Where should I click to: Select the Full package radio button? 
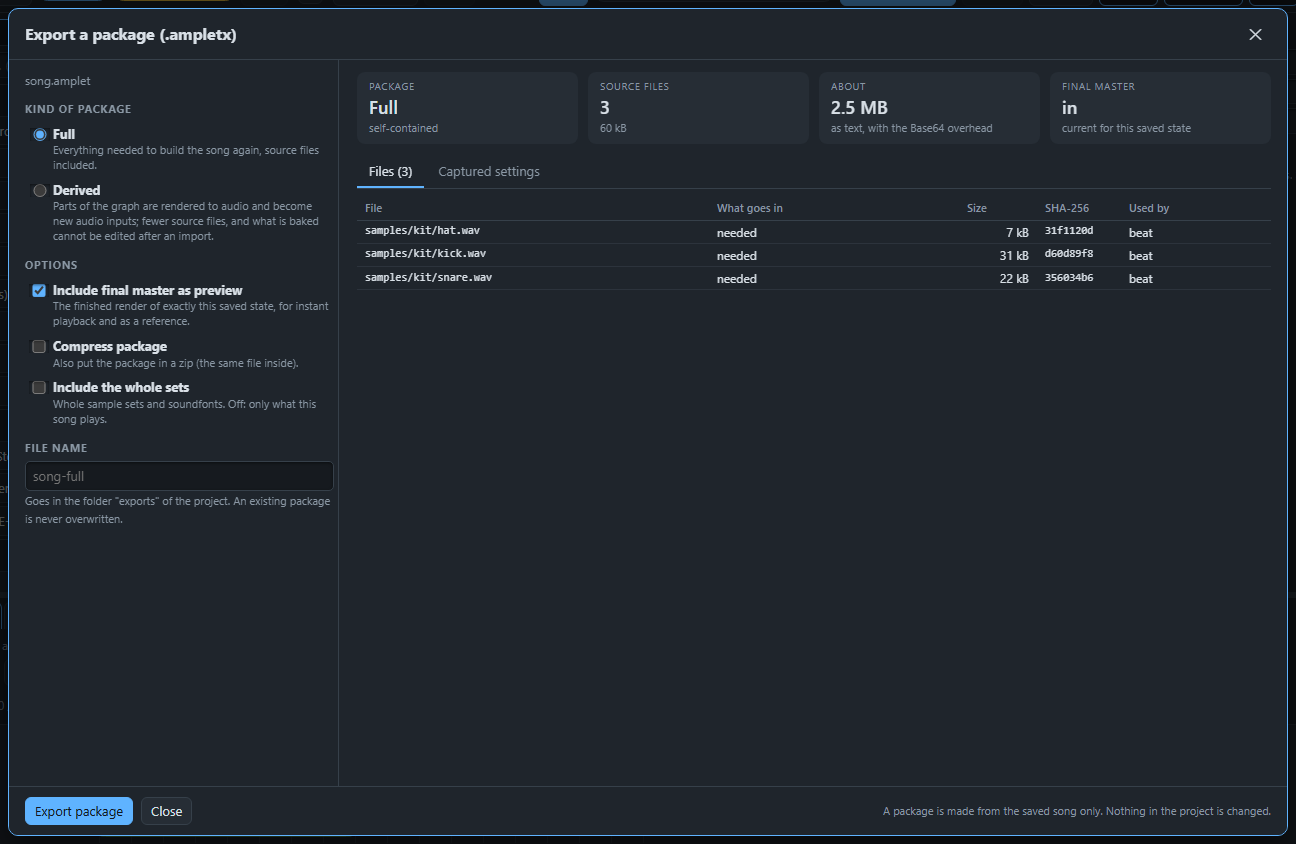(40, 134)
